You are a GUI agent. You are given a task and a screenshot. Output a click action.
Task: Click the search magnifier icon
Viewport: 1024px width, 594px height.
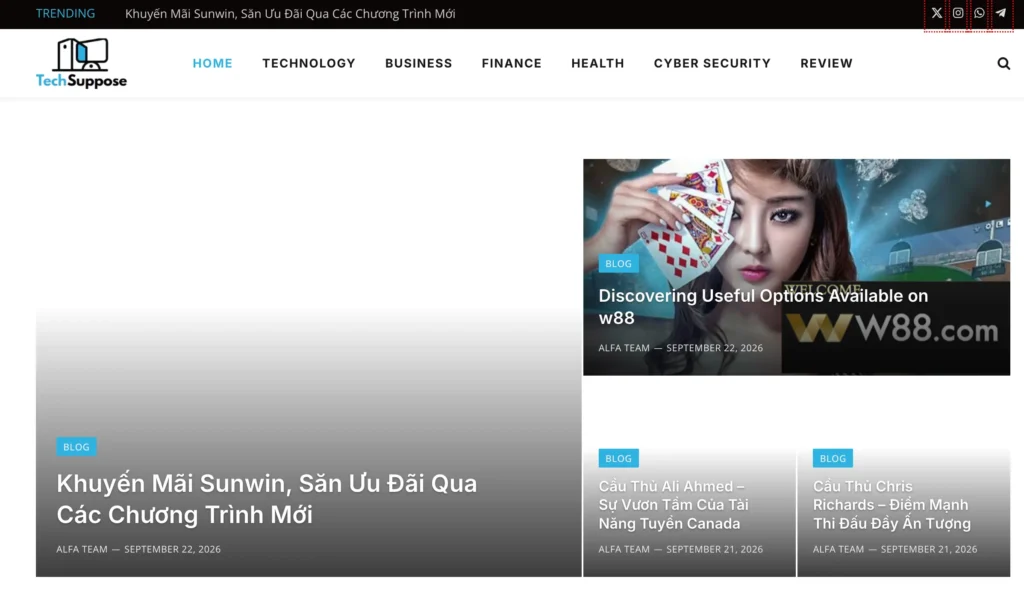click(x=1004, y=63)
